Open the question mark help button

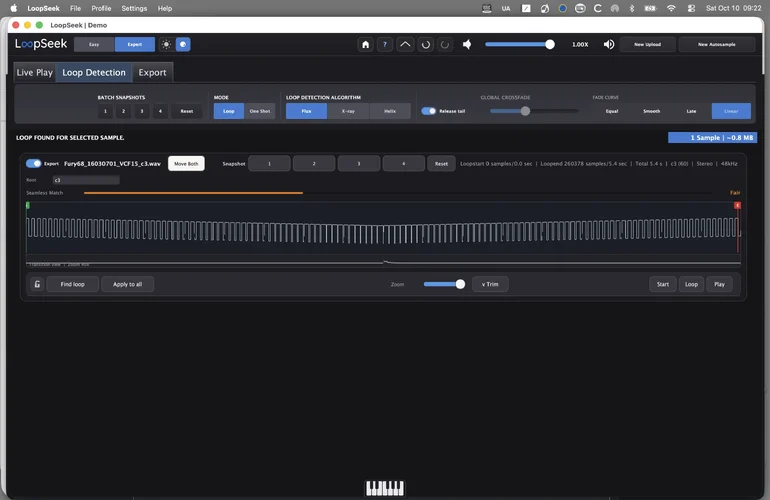385,44
